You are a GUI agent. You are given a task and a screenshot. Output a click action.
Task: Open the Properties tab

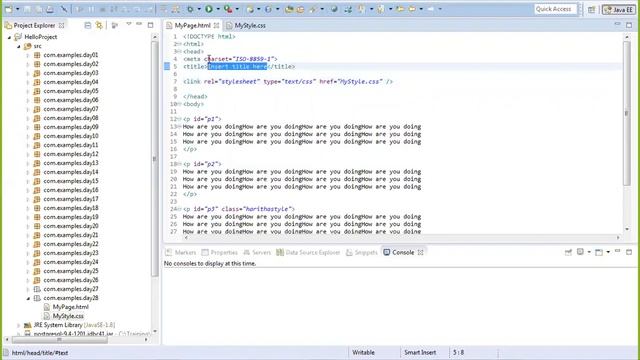coord(220,253)
